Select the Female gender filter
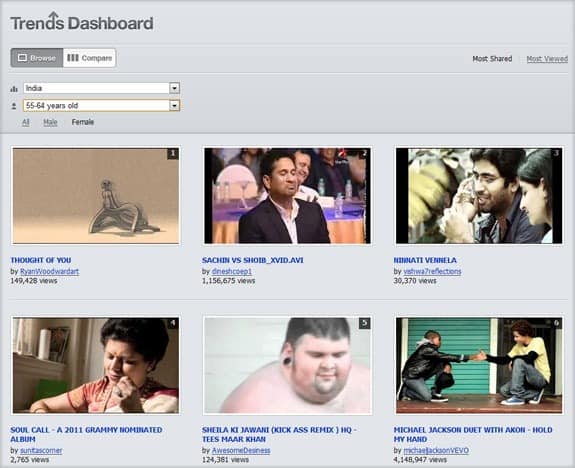This screenshot has width=575, height=468. tap(83, 122)
